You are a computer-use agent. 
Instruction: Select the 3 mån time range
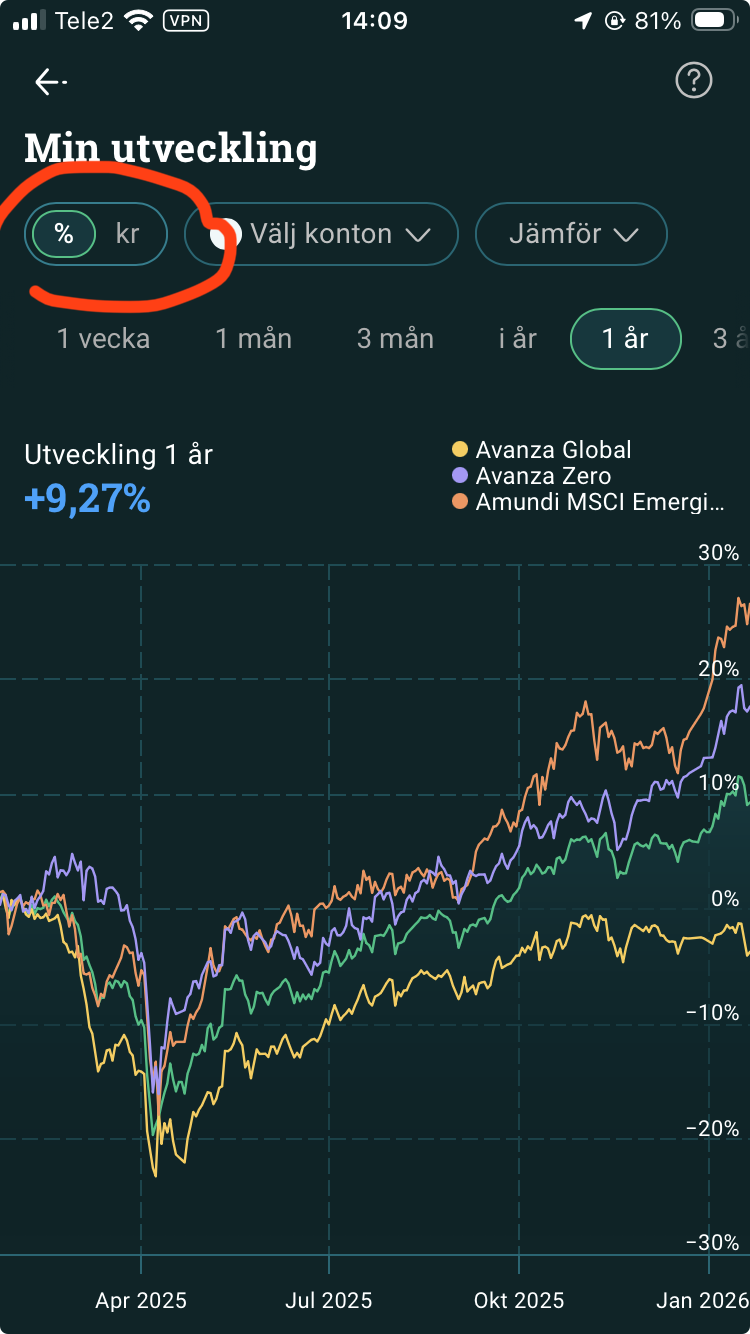pyautogui.click(x=395, y=339)
